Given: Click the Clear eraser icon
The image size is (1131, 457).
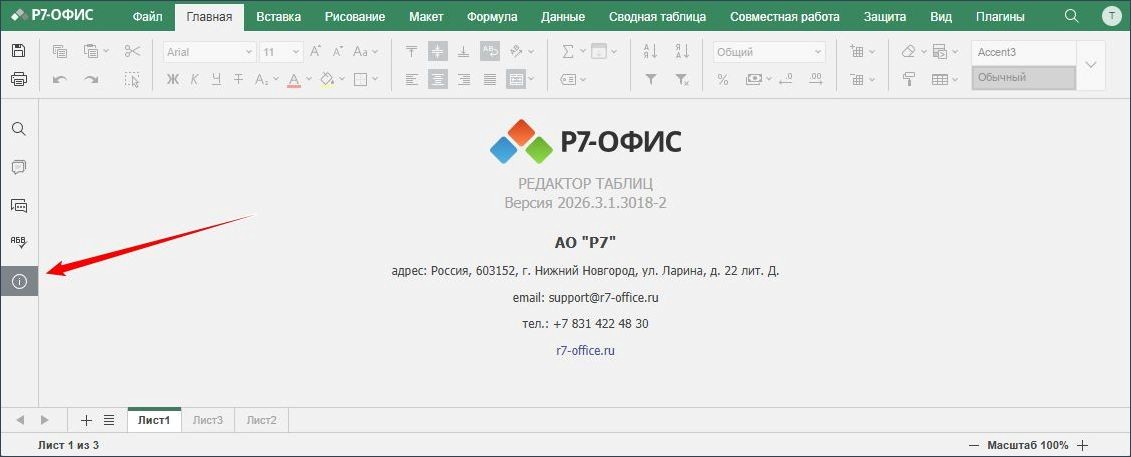Looking at the screenshot, I should pos(908,51).
